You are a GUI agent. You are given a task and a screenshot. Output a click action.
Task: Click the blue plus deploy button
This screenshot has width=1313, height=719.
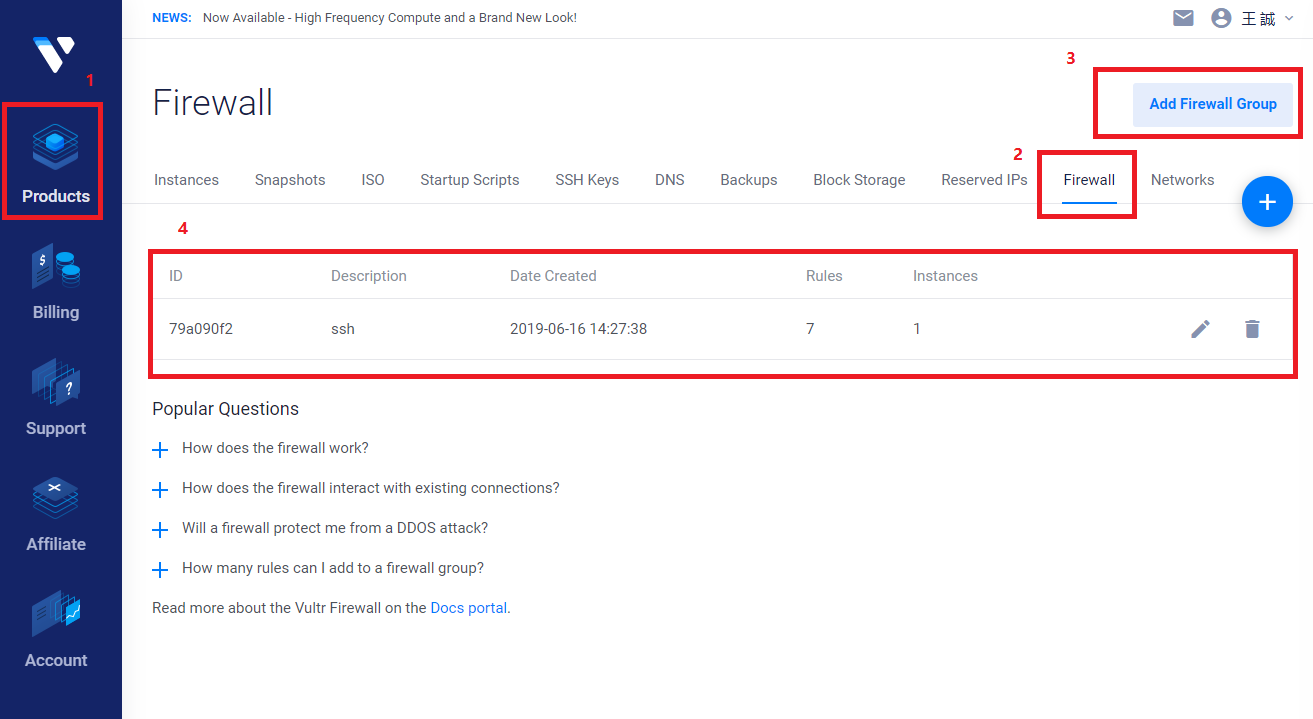coord(1267,202)
